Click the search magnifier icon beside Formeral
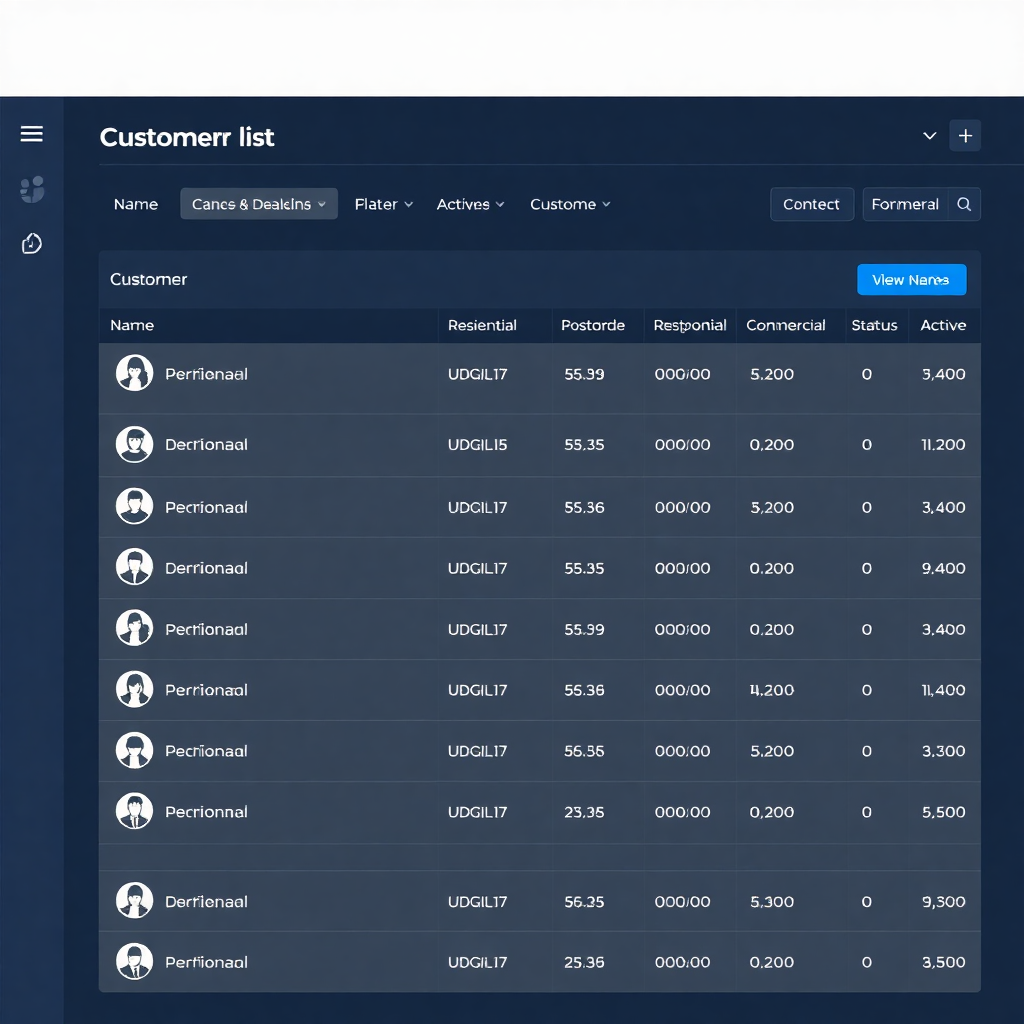 pyautogui.click(x=963, y=204)
